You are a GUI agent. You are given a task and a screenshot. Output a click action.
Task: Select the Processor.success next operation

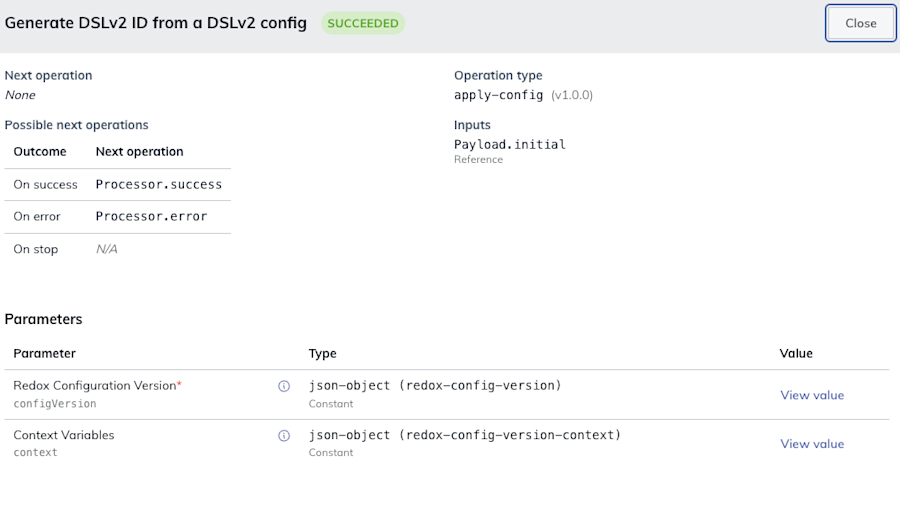(x=159, y=184)
